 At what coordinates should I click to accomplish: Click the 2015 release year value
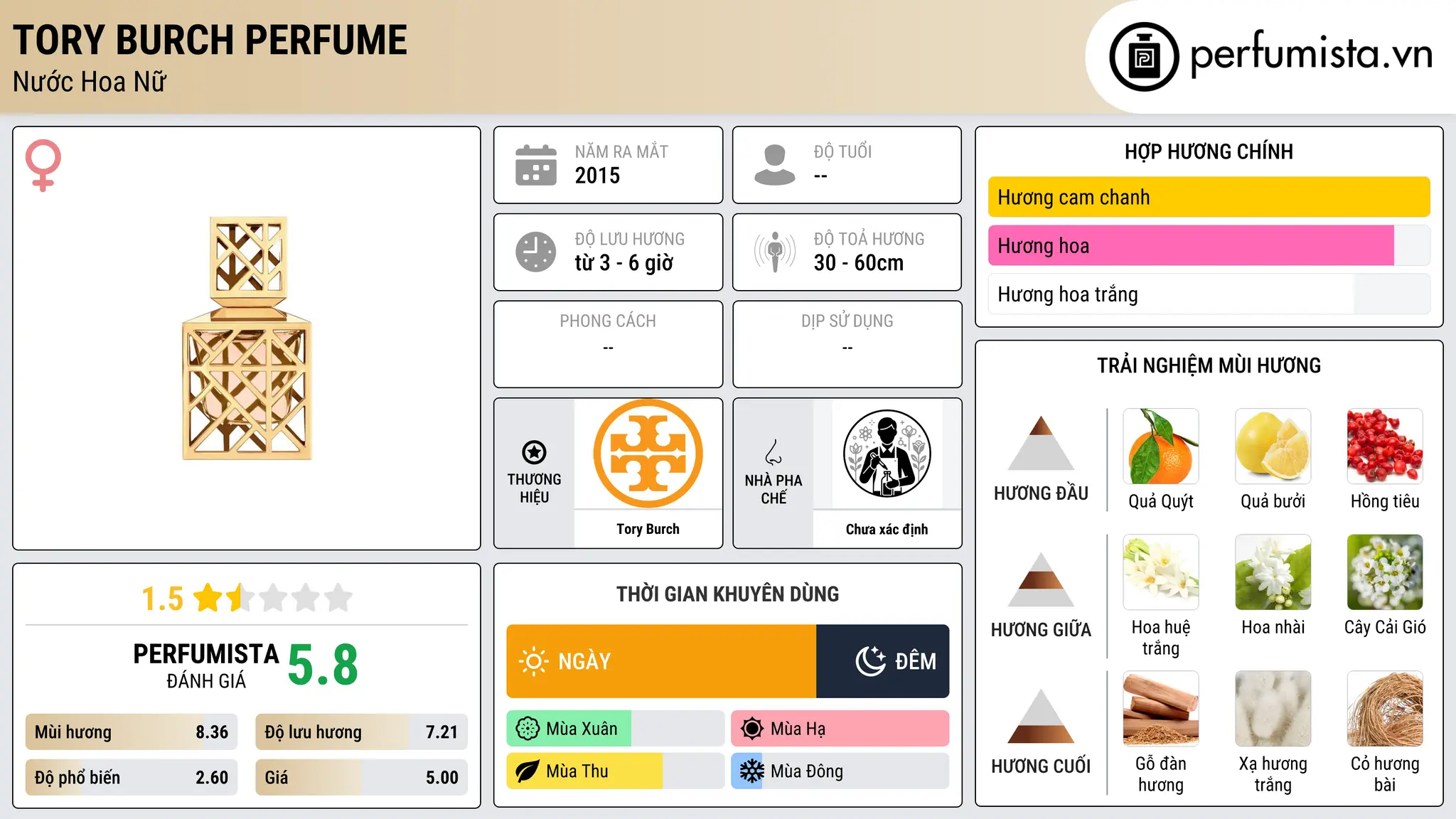(x=597, y=176)
